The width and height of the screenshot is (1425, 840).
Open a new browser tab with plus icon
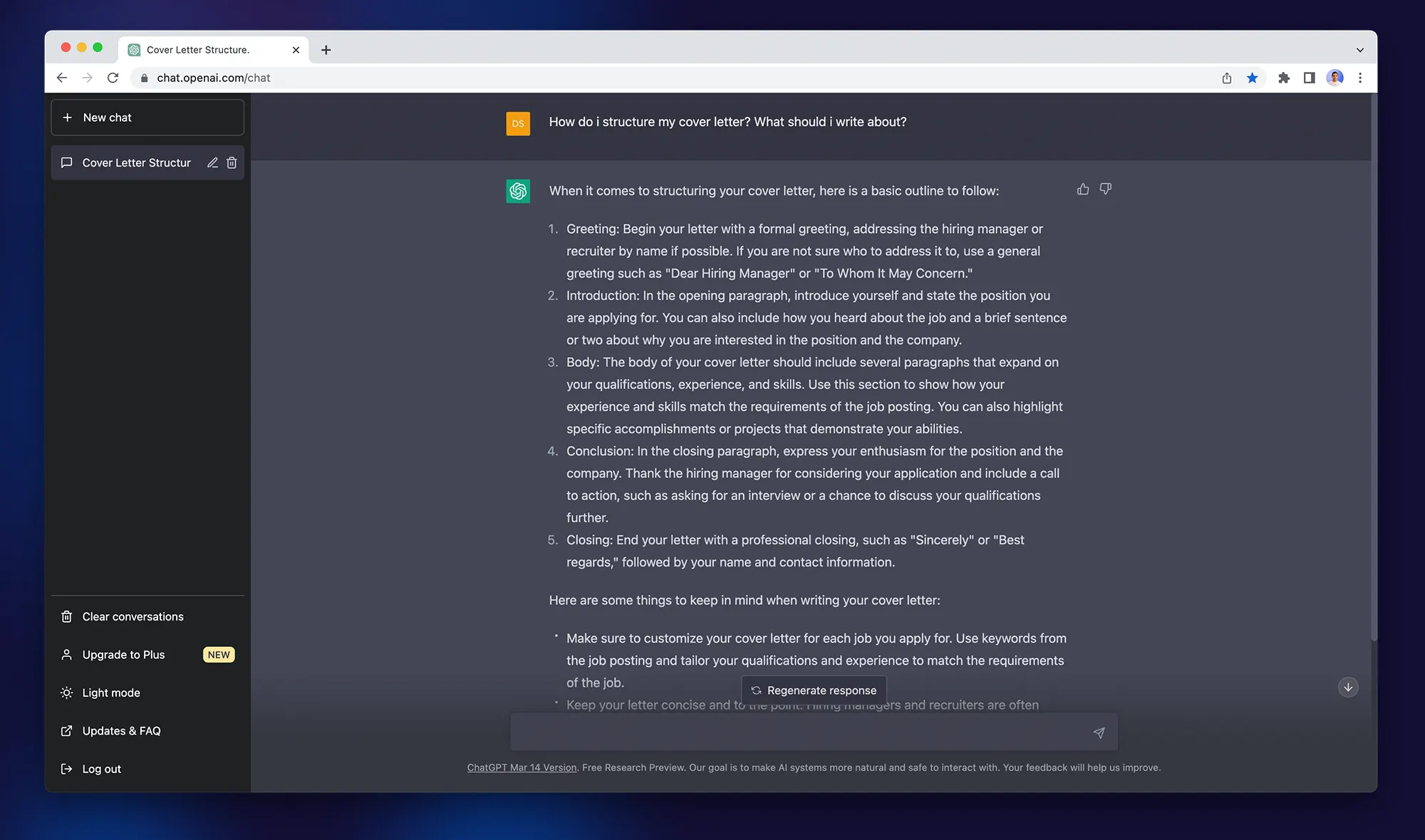point(326,50)
